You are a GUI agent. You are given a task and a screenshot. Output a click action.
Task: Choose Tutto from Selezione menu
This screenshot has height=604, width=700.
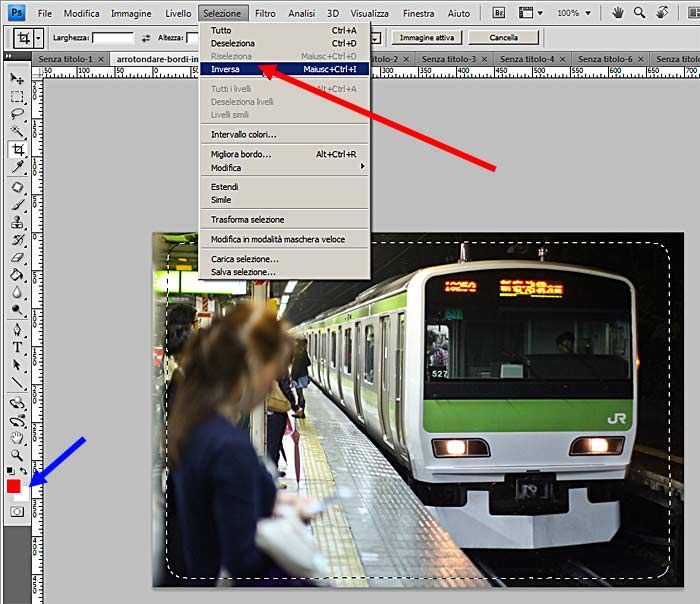[284, 30]
